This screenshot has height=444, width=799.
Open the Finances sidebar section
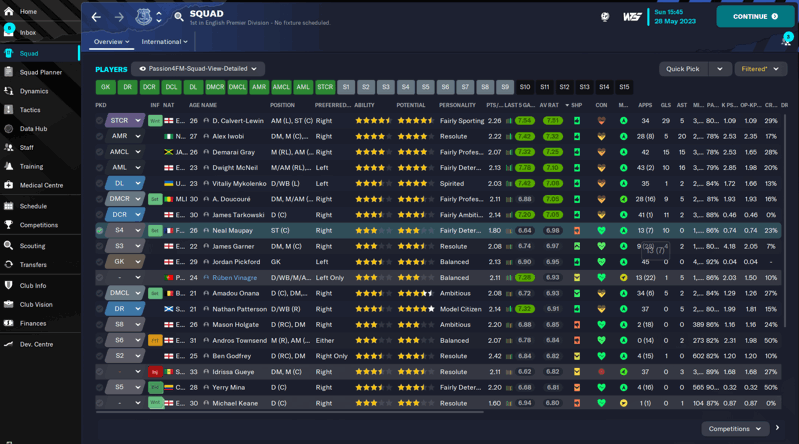tap(32, 323)
